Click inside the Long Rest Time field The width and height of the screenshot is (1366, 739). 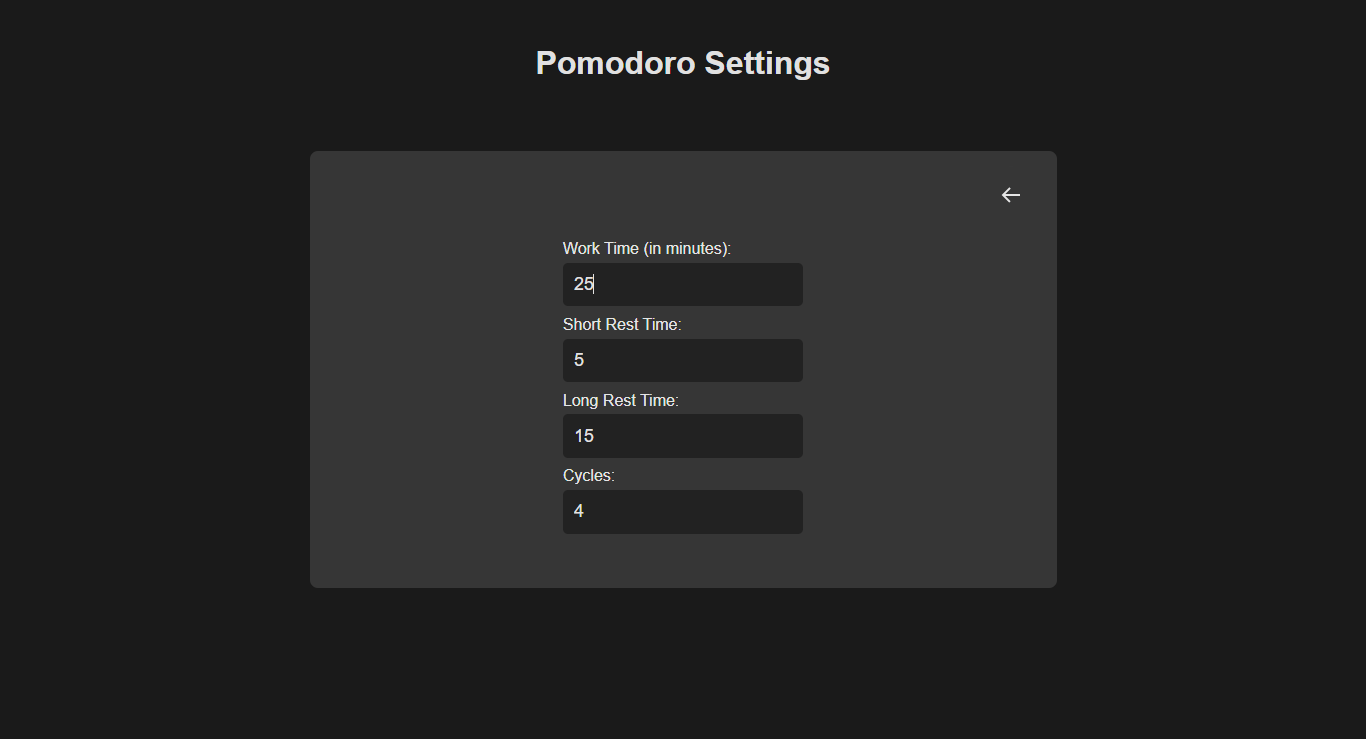click(x=683, y=435)
